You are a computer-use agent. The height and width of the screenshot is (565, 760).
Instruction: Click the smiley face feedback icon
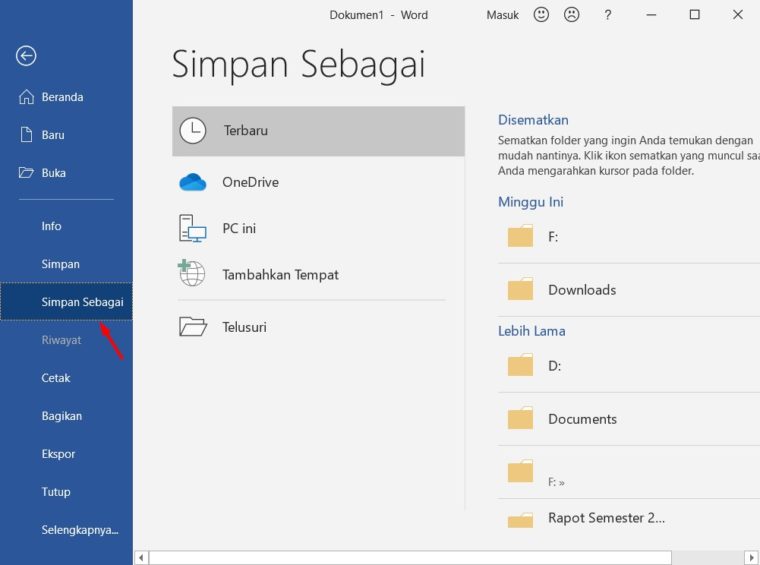pos(541,15)
